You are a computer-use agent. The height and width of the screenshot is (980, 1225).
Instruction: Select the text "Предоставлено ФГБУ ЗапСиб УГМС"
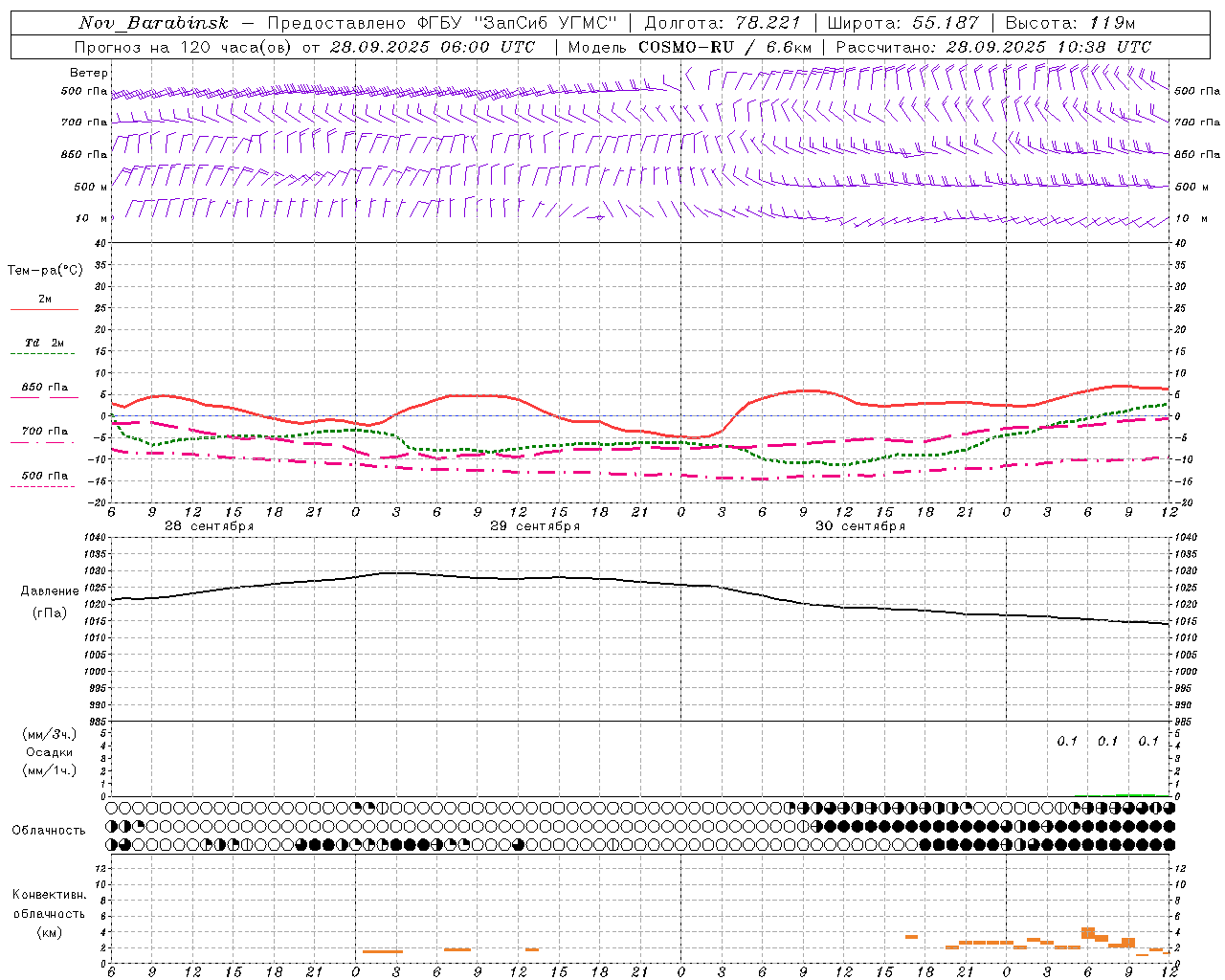[442, 23]
